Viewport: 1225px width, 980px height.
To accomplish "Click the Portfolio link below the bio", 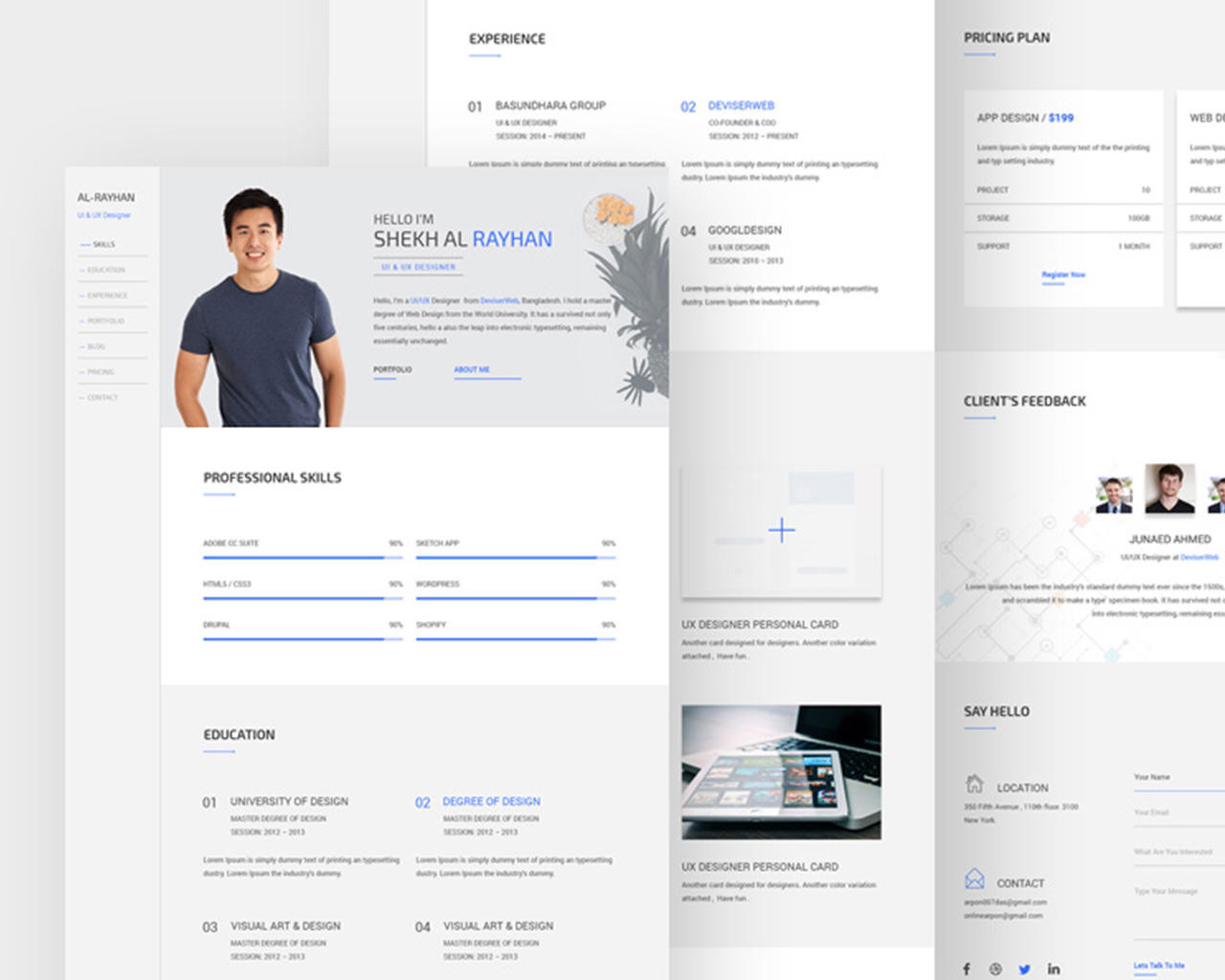I will coord(392,369).
